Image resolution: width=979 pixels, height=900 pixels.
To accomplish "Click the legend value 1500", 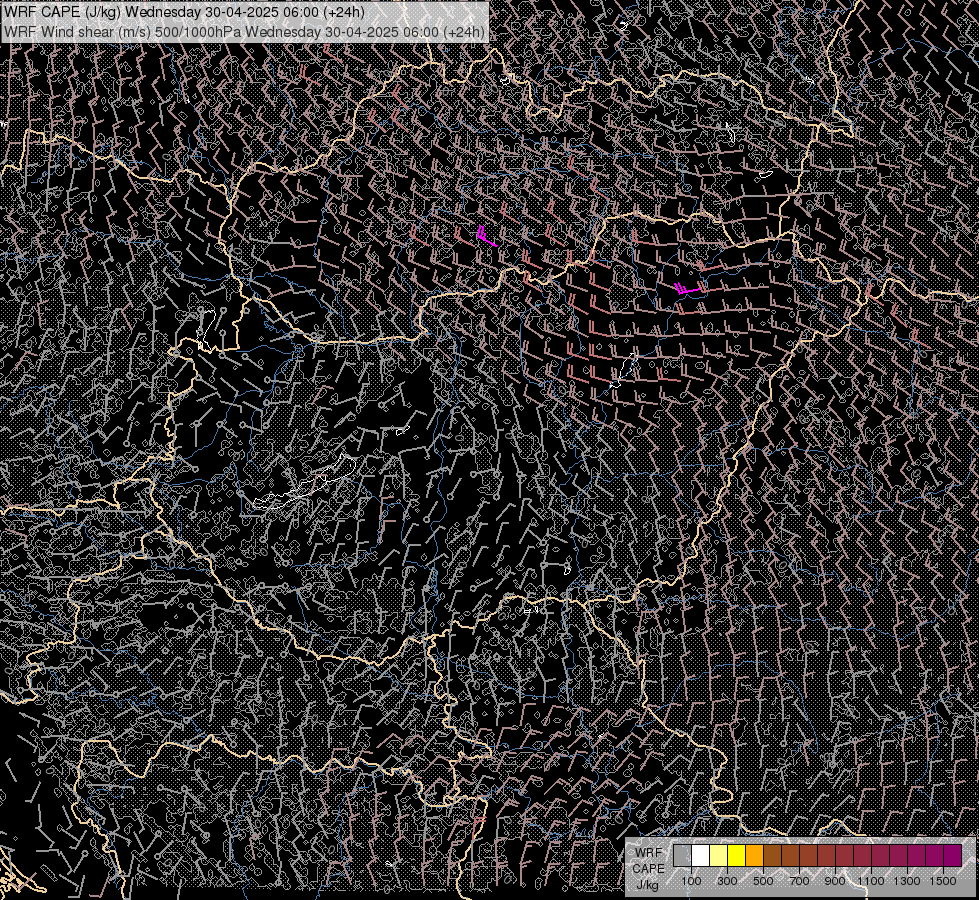I will click(x=943, y=881).
